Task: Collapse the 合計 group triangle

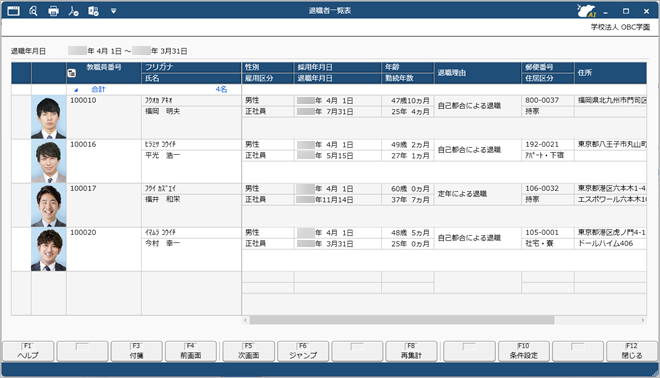Action: tap(76, 90)
